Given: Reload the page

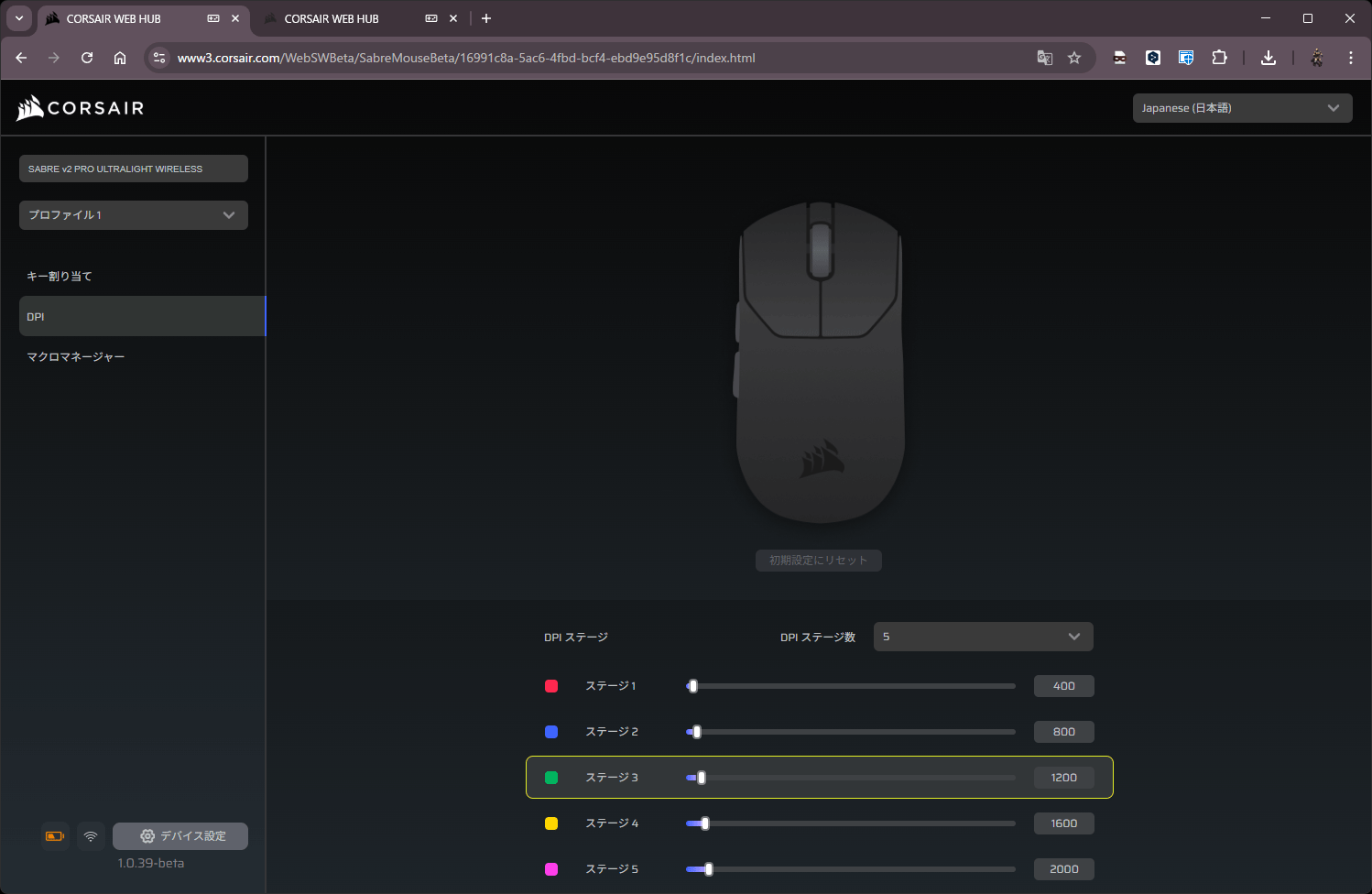Looking at the screenshot, I should coord(87,58).
